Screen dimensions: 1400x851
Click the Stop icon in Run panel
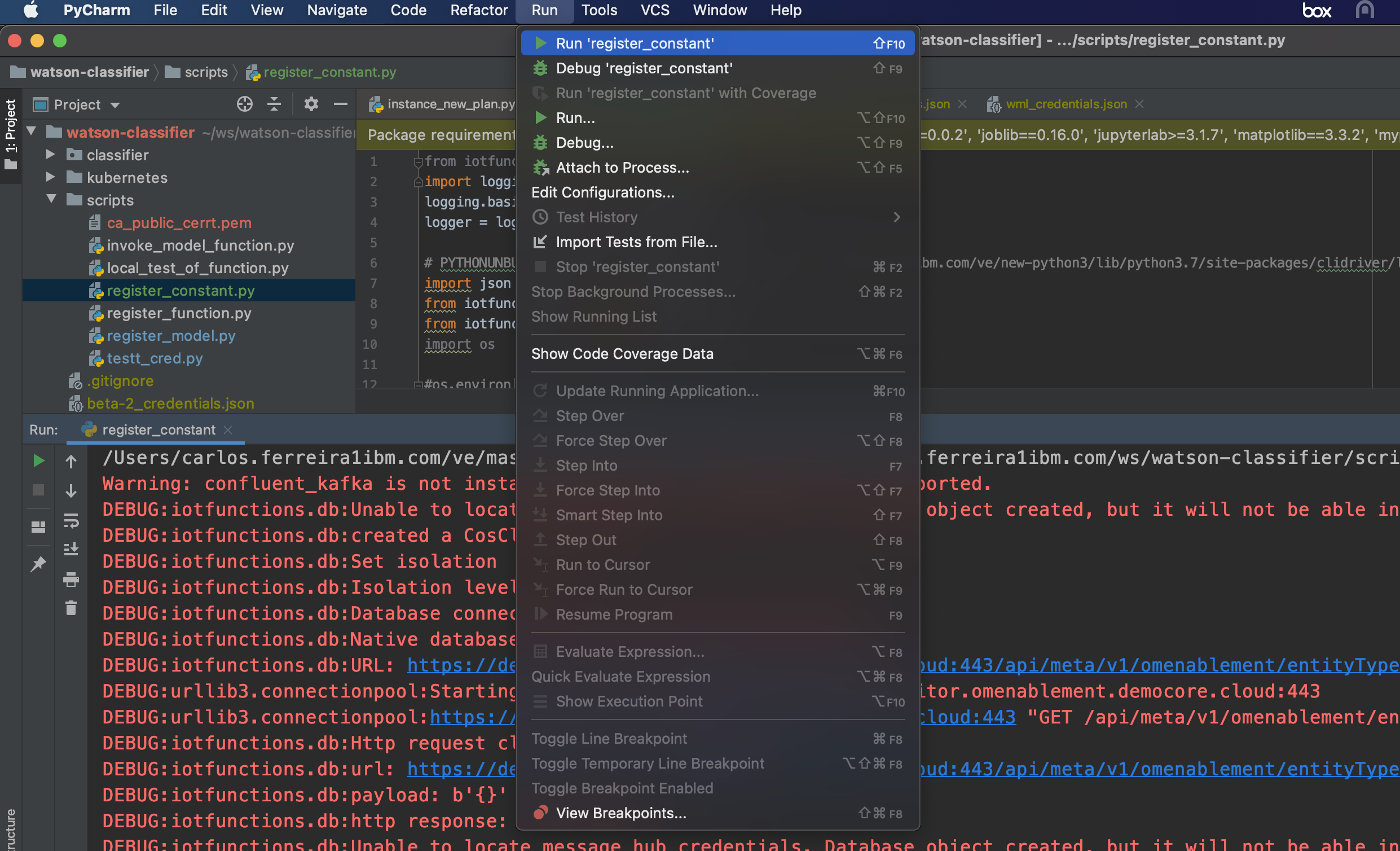tap(38, 490)
